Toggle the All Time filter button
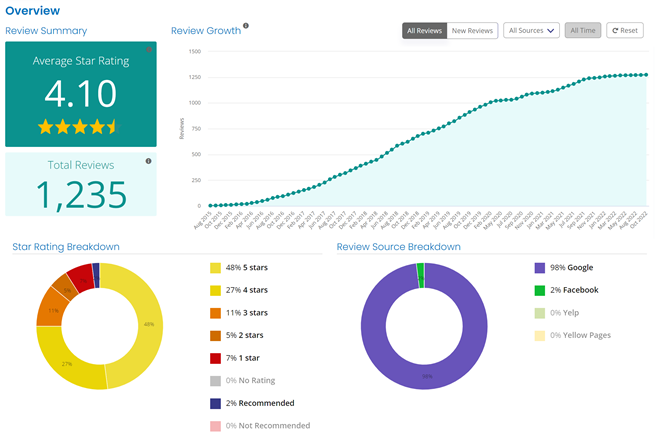Screen dimensions: 655x437 (582, 31)
